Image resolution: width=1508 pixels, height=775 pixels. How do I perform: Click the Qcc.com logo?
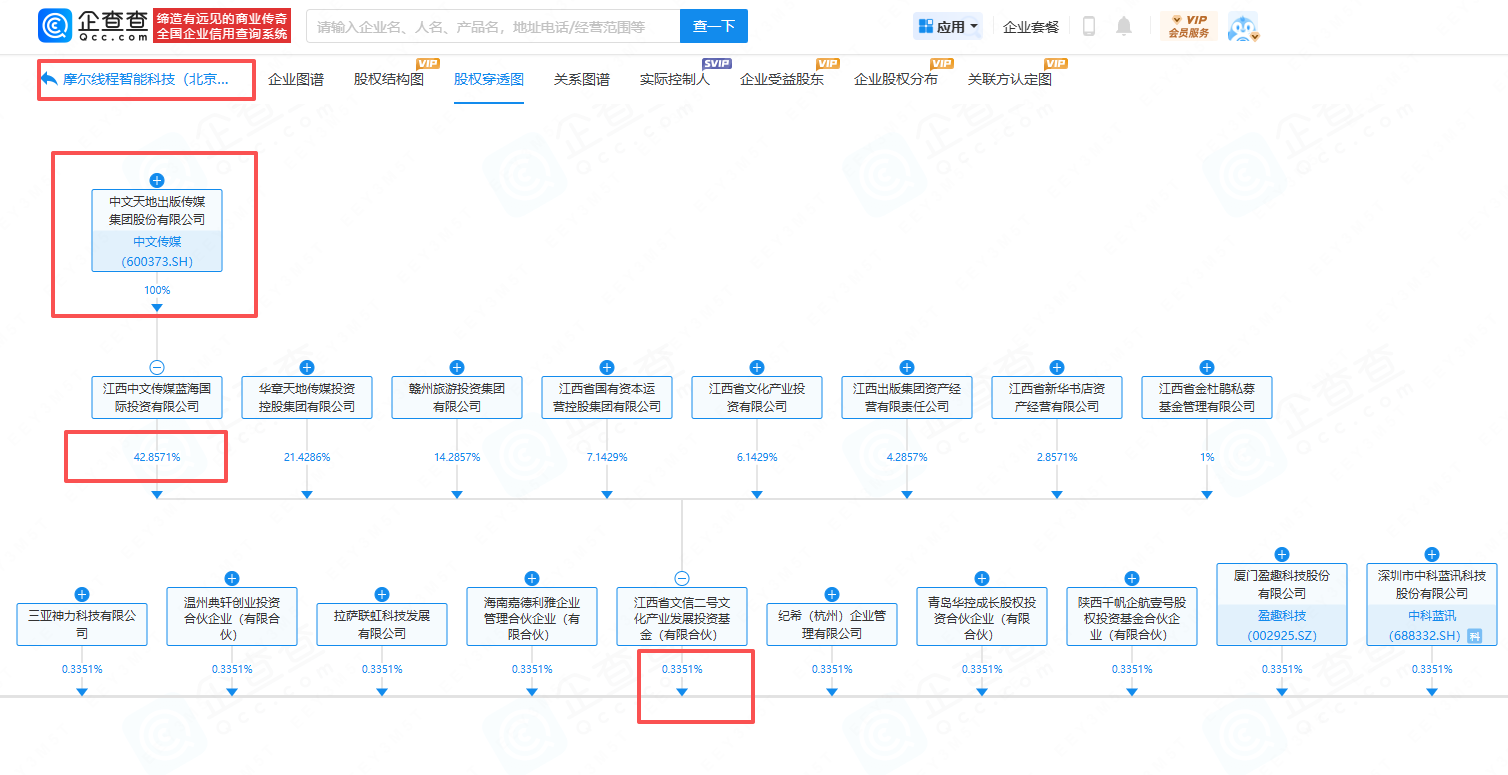95,26
